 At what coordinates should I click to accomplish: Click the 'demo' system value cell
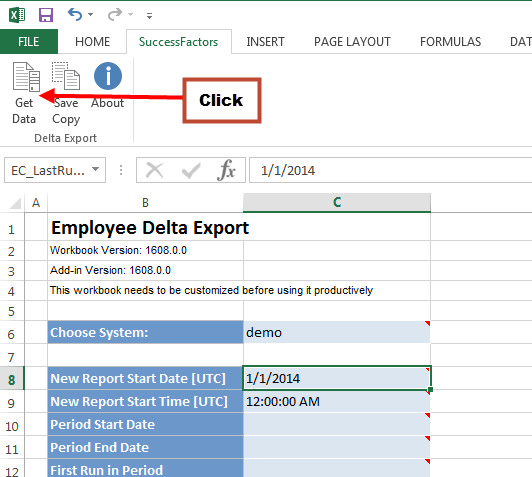(x=337, y=332)
